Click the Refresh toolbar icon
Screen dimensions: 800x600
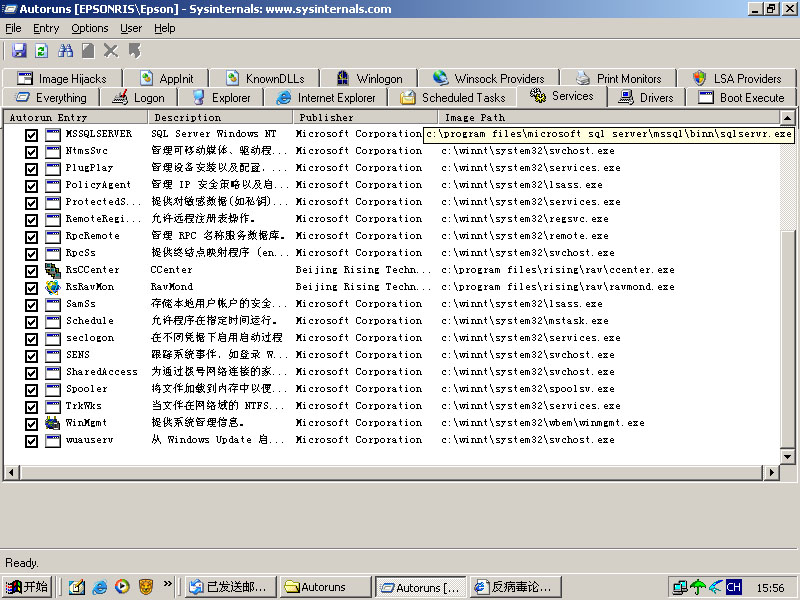pos(42,51)
